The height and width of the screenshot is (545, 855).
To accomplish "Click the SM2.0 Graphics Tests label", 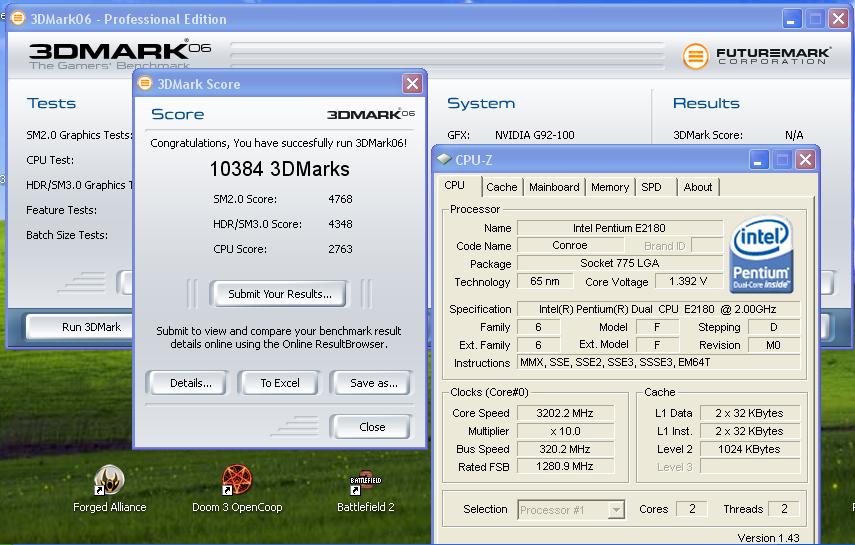I will tap(79, 135).
